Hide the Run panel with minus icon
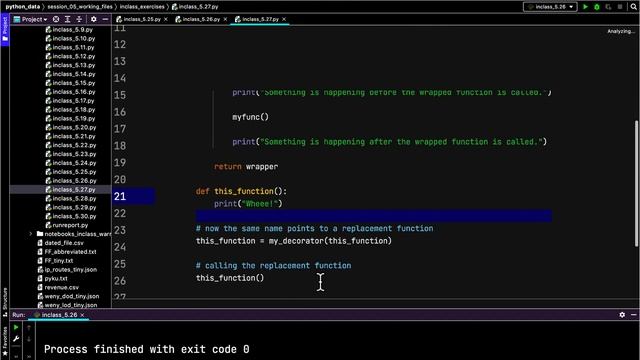Viewport: 640px width, 360px height. pyautogui.click(x=633, y=315)
